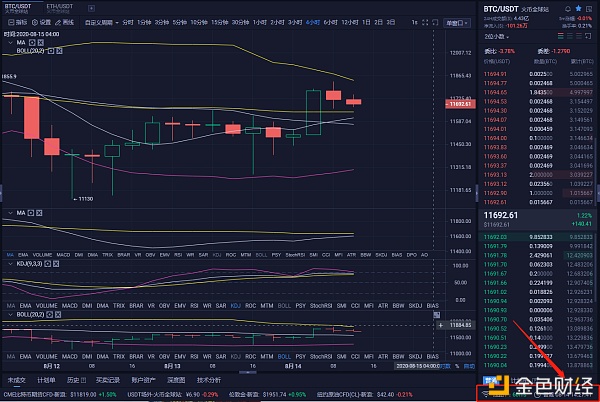Open the custom period dropdown

102,22
